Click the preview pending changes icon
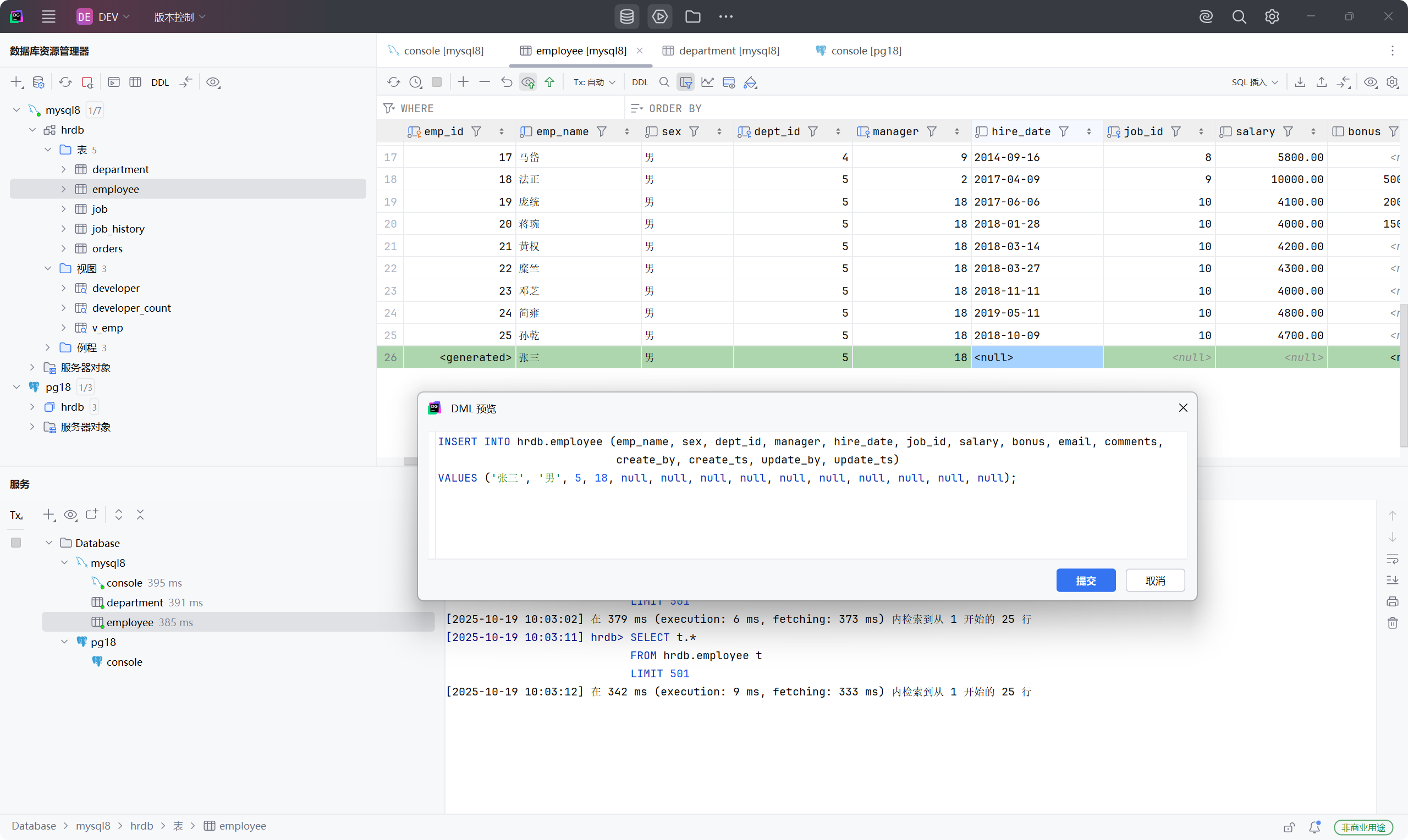The image size is (1408, 840). tap(527, 82)
